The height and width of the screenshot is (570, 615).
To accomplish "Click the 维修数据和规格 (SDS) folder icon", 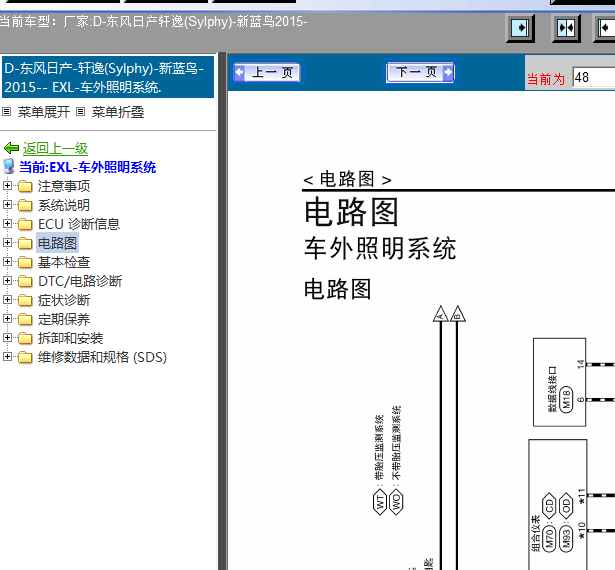I will coord(25,357).
